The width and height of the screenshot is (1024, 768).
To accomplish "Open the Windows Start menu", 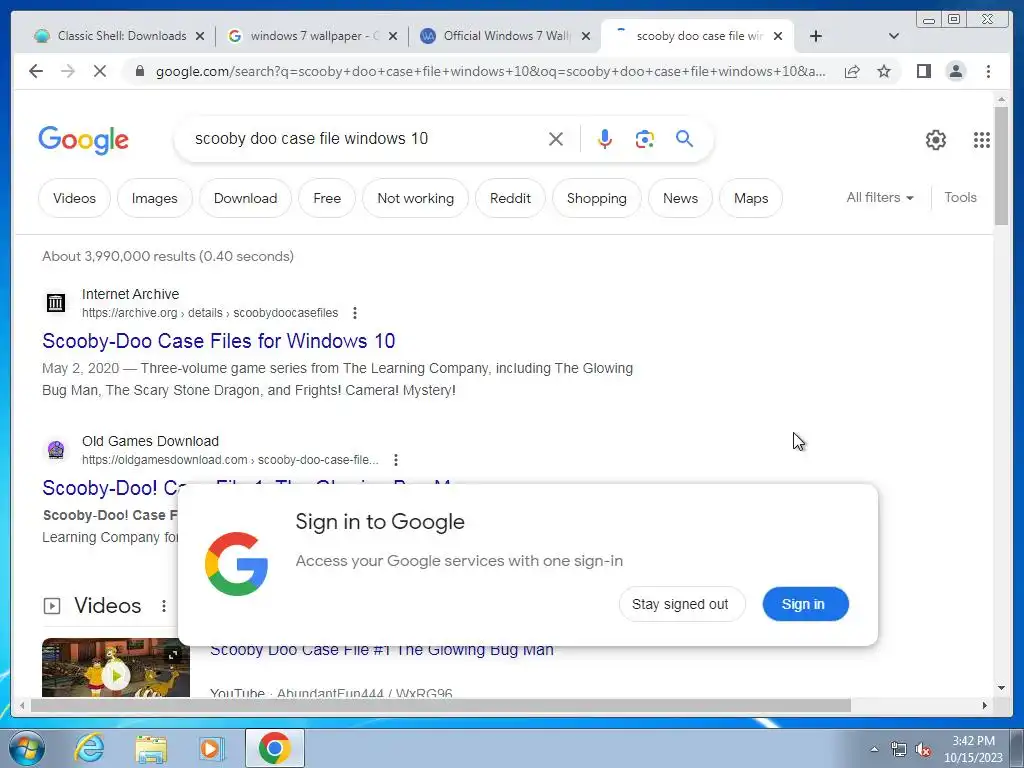I will (26, 748).
